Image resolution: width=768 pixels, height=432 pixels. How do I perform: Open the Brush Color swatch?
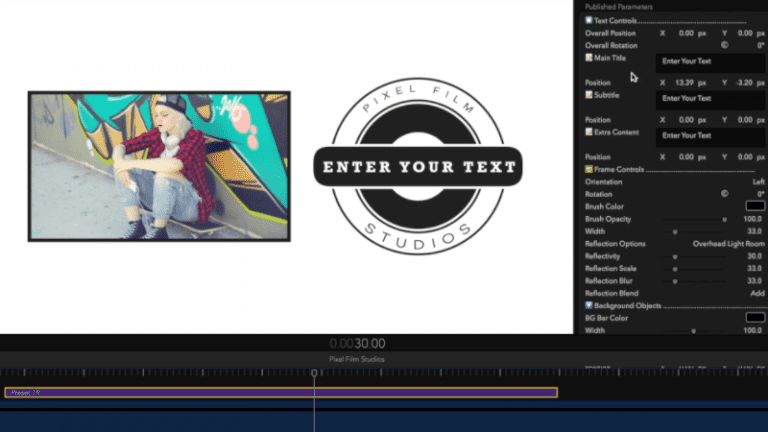(755, 206)
